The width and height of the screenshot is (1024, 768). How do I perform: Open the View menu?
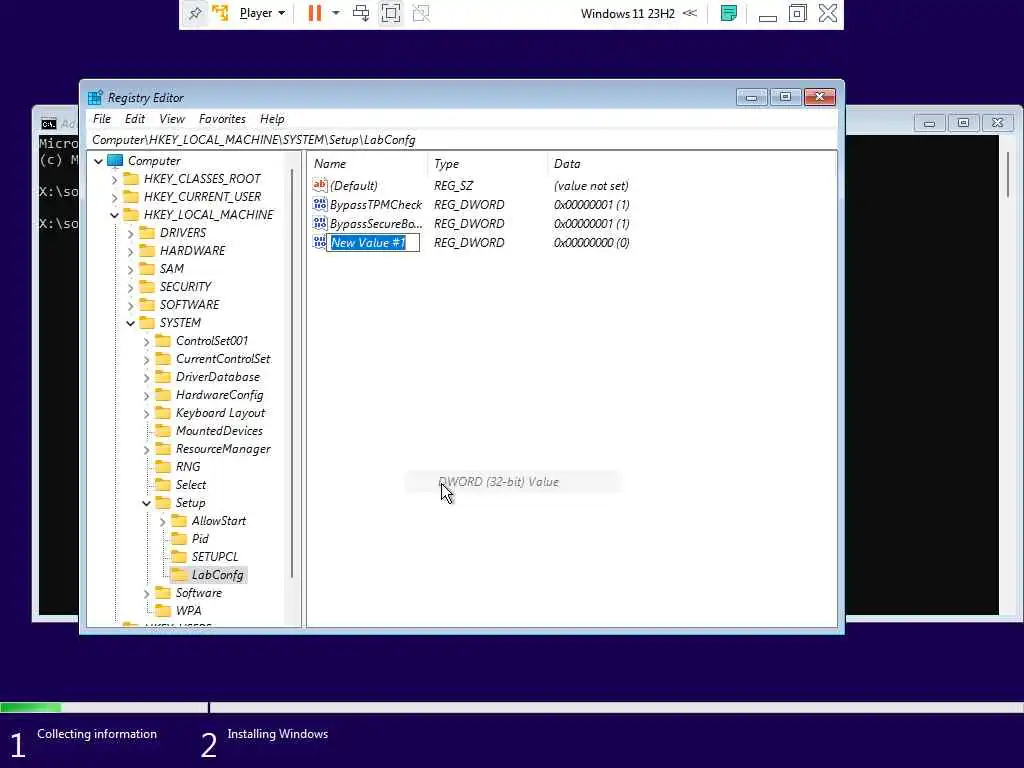(172, 119)
